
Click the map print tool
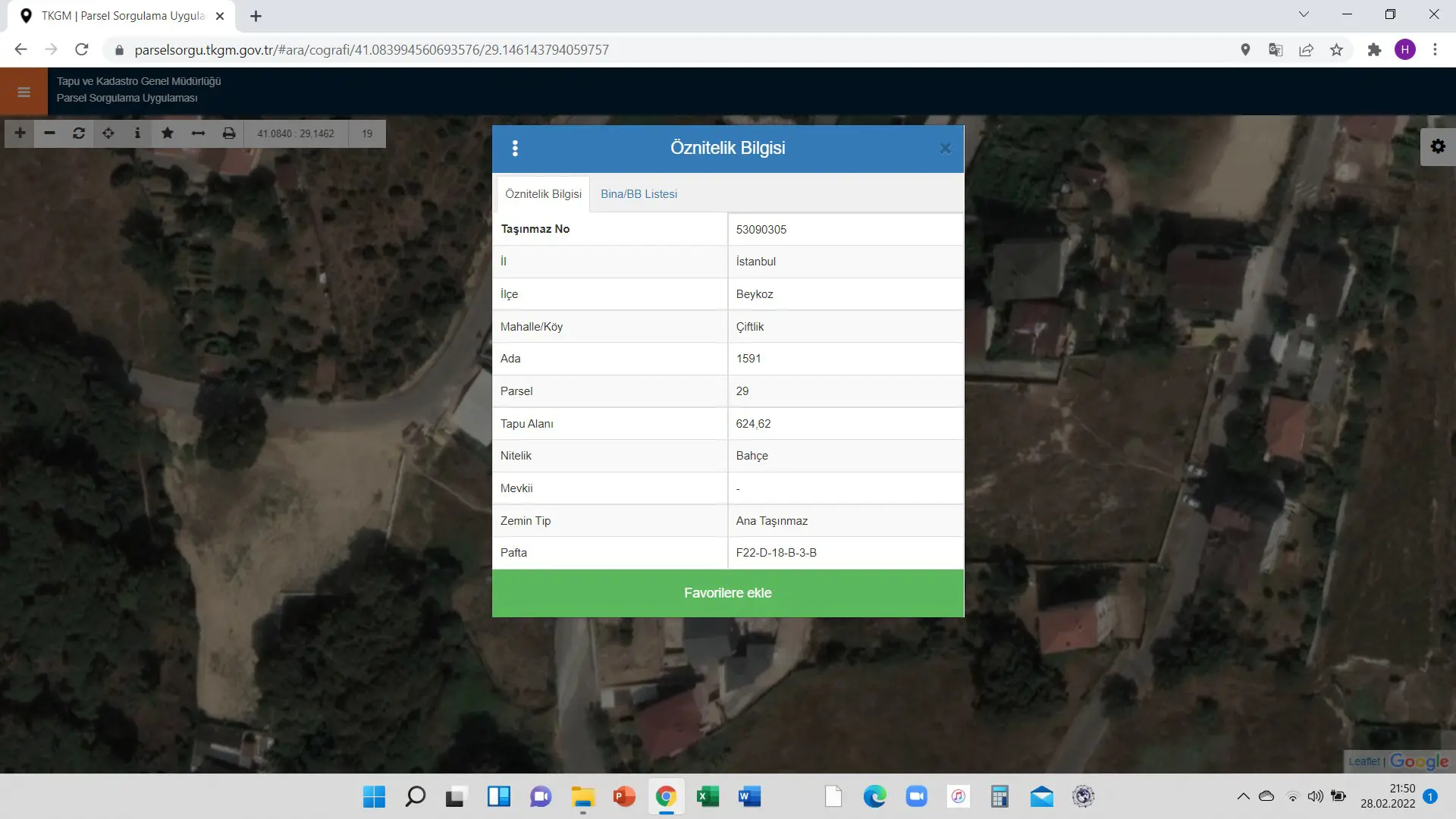pyautogui.click(x=228, y=133)
